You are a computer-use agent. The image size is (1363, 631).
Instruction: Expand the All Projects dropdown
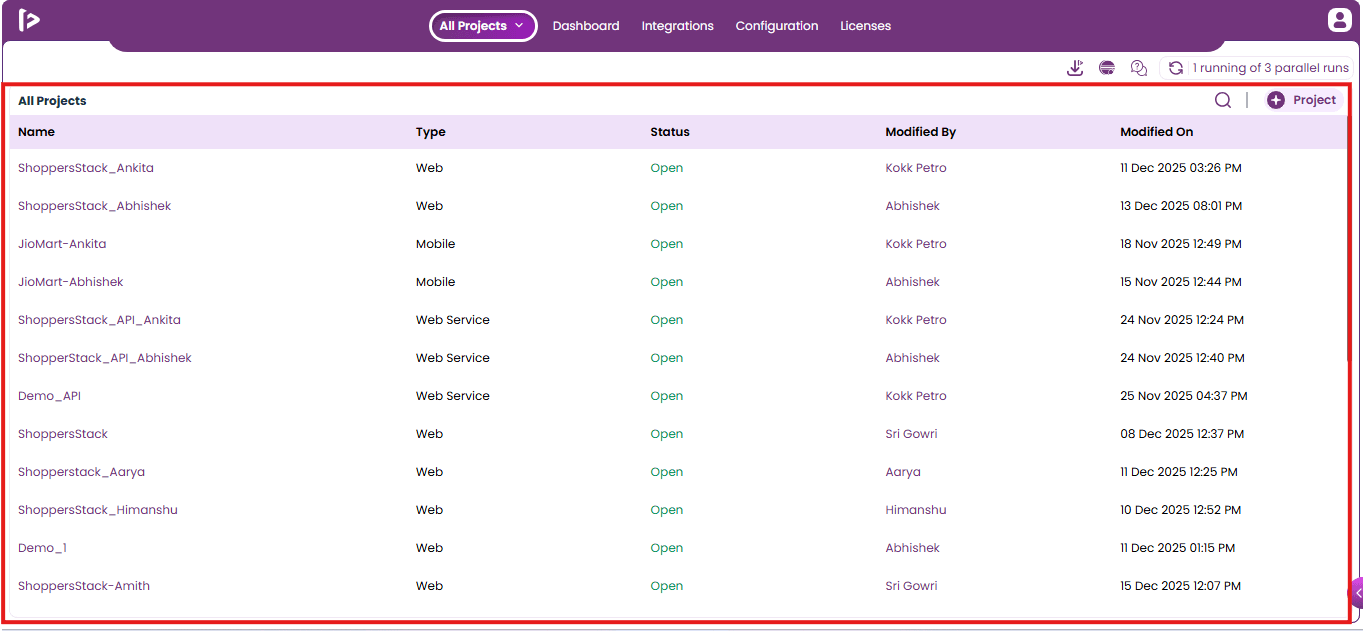click(x=483, y=26)
